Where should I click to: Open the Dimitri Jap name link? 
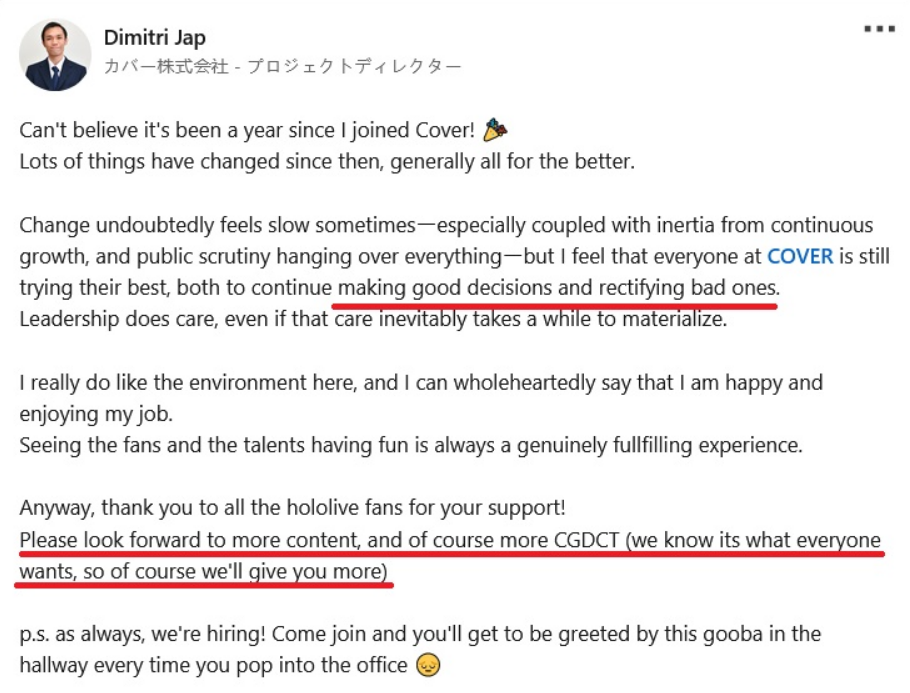coord(154,38)
